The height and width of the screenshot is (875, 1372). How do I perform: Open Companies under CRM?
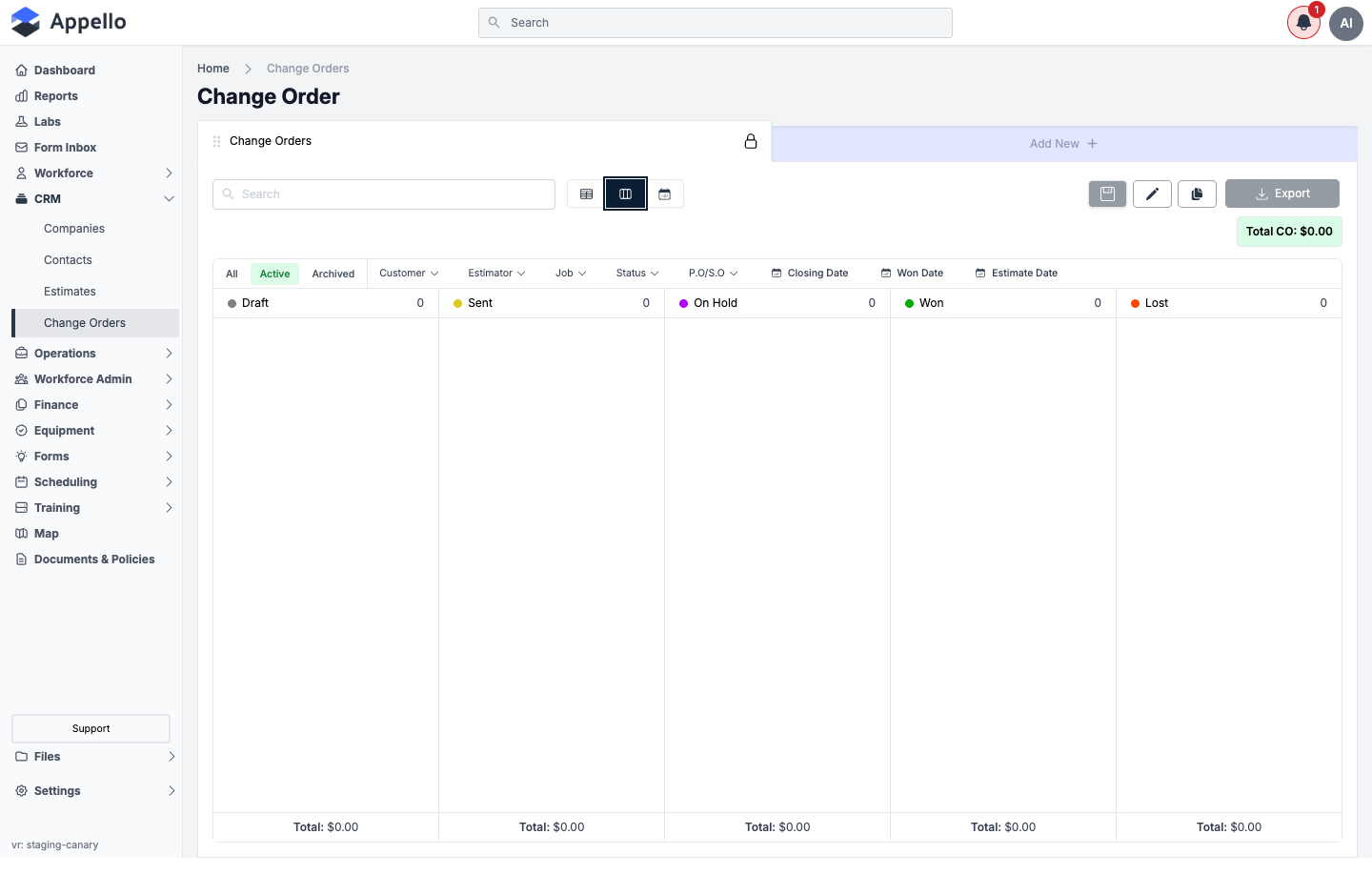click(x=74, y=229)
